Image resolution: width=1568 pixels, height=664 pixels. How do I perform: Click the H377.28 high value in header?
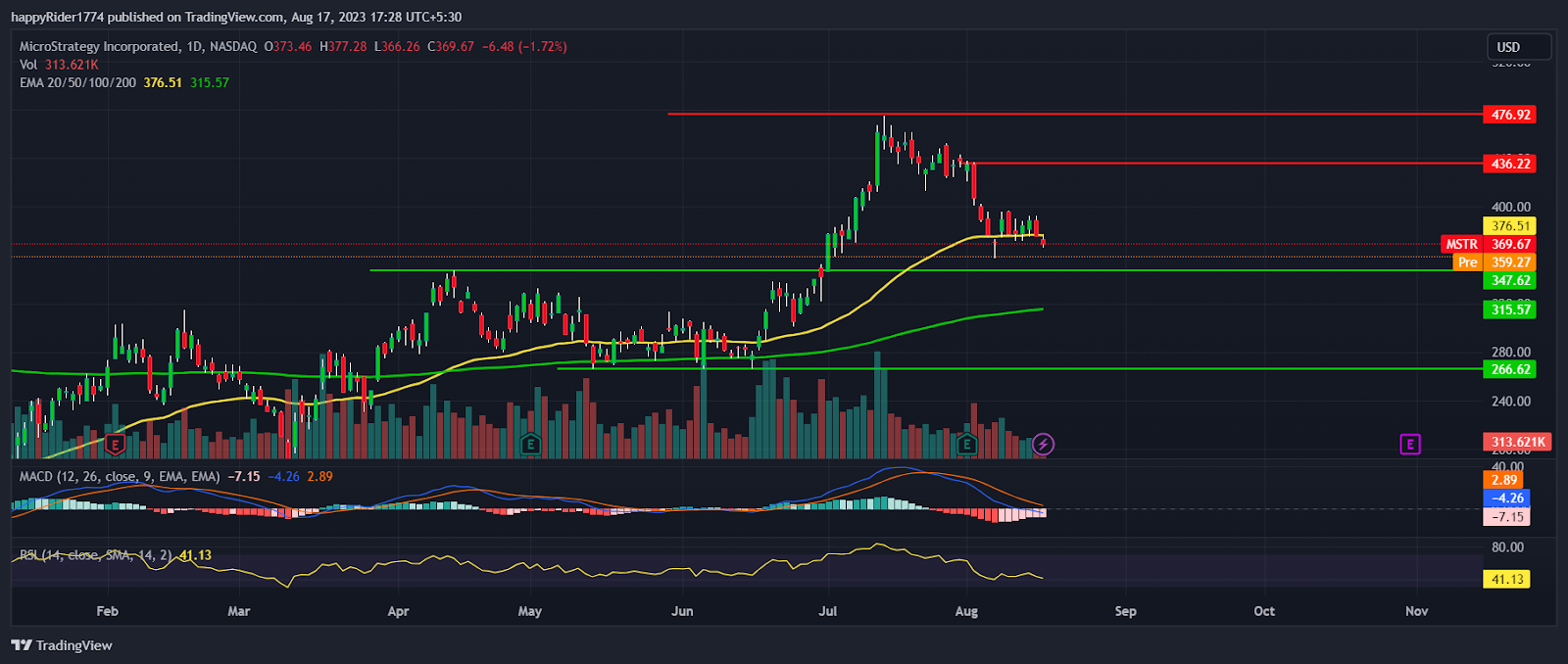coord(343,46)
